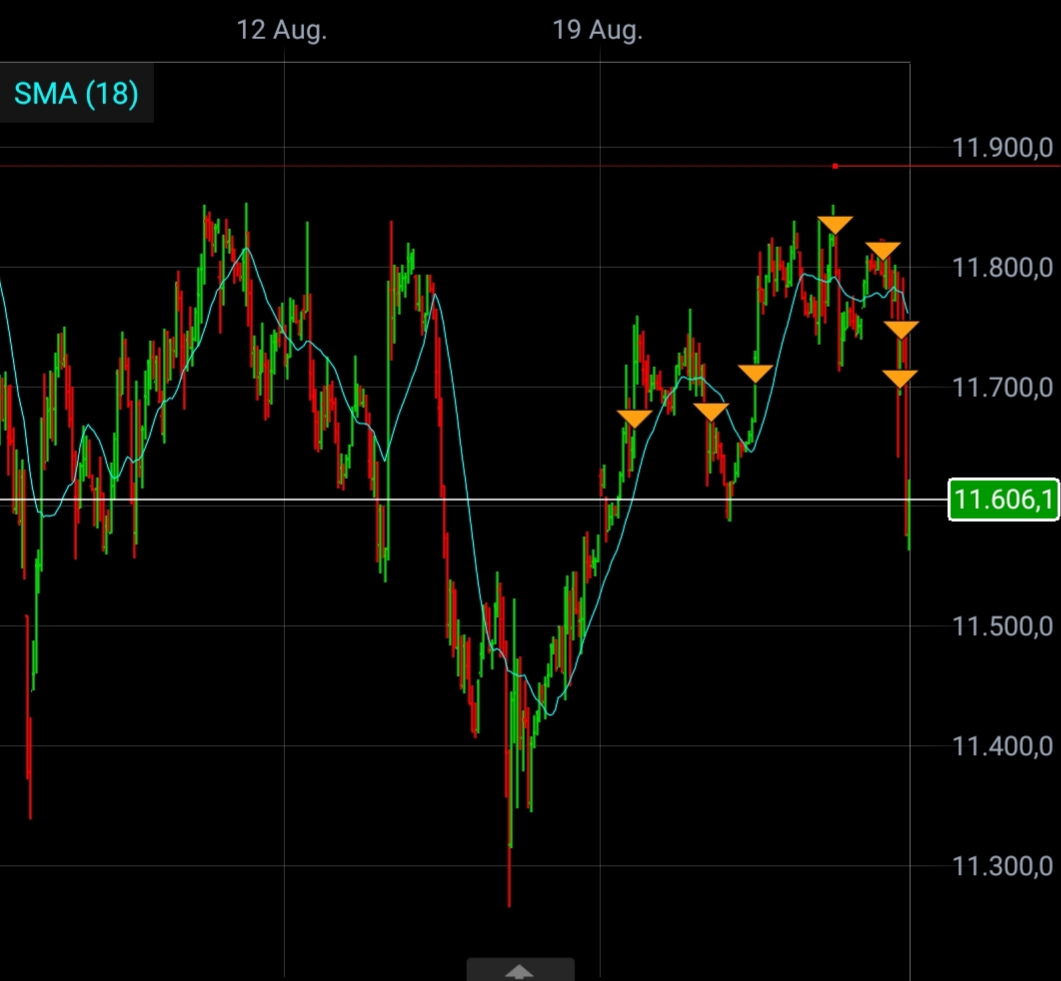Select the lowest orange arrow on right side

(899, 377)
